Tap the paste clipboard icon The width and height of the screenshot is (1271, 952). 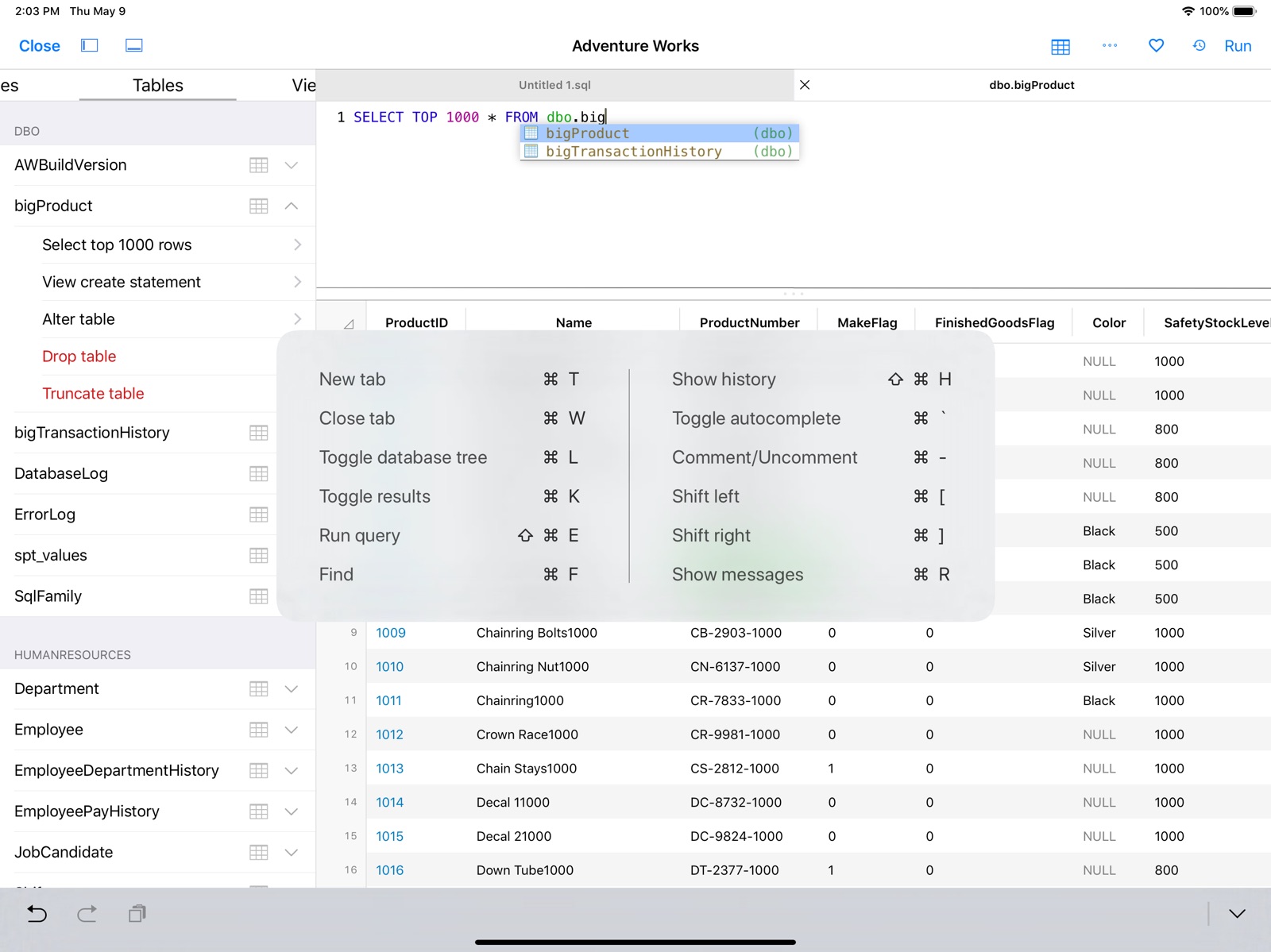(137, 914)
